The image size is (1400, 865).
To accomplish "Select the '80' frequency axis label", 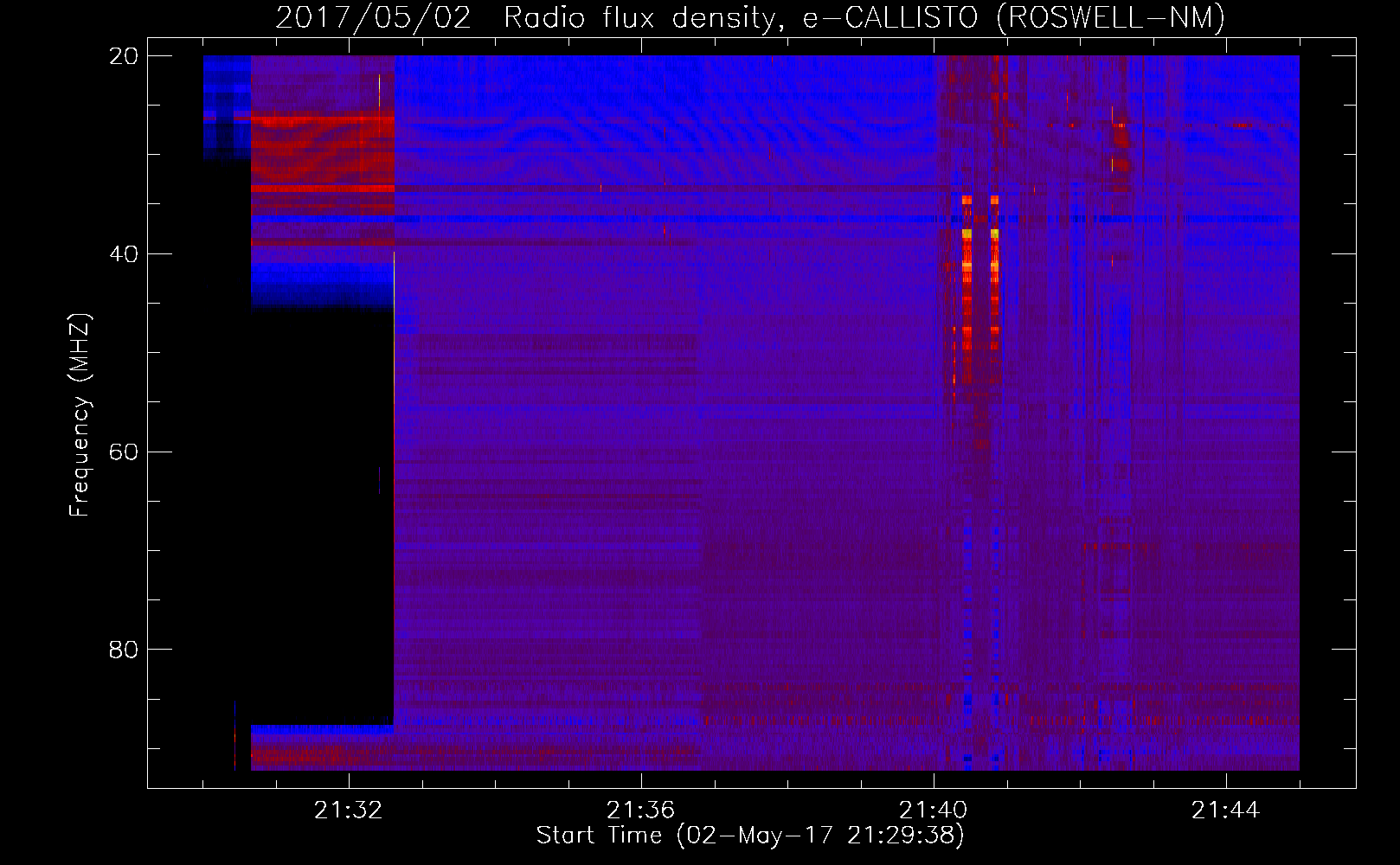I will (x=124, y=650).
